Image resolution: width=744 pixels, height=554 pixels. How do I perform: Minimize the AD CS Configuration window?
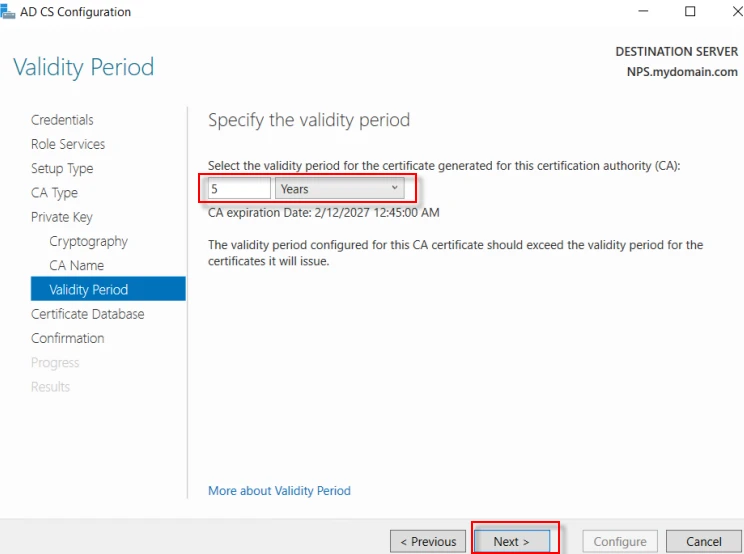(x=641, y=12)
